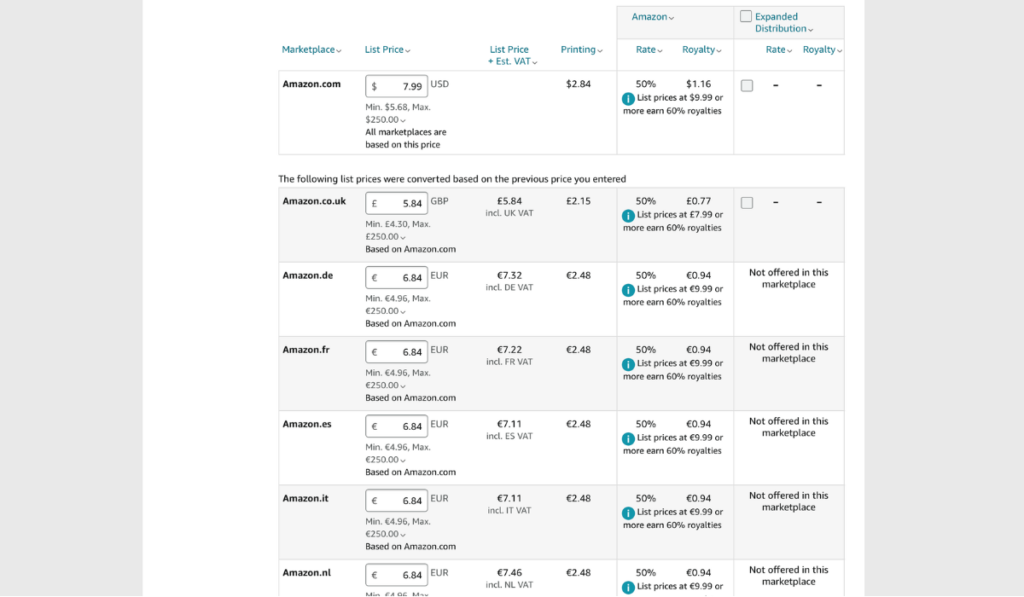Select Amazon.de marketplace name

coord(308,276)
